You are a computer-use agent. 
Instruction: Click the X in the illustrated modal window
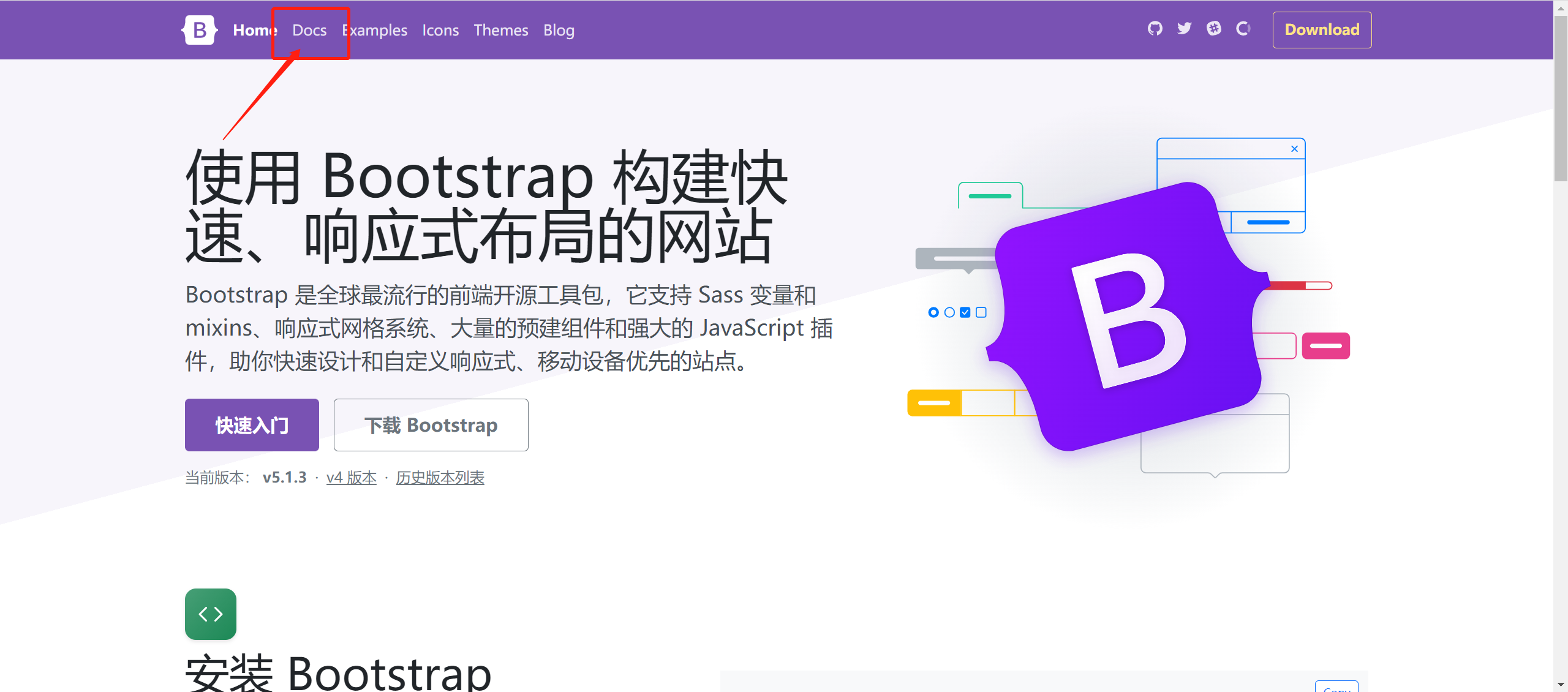click(1294, 149)
